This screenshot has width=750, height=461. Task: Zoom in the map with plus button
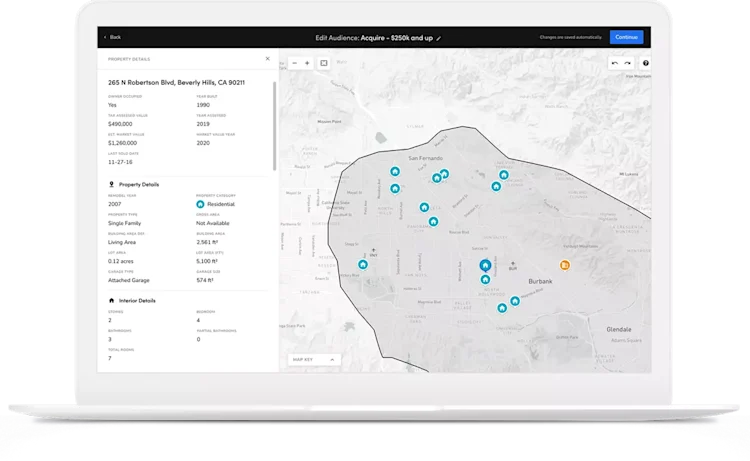pos(307,63)
